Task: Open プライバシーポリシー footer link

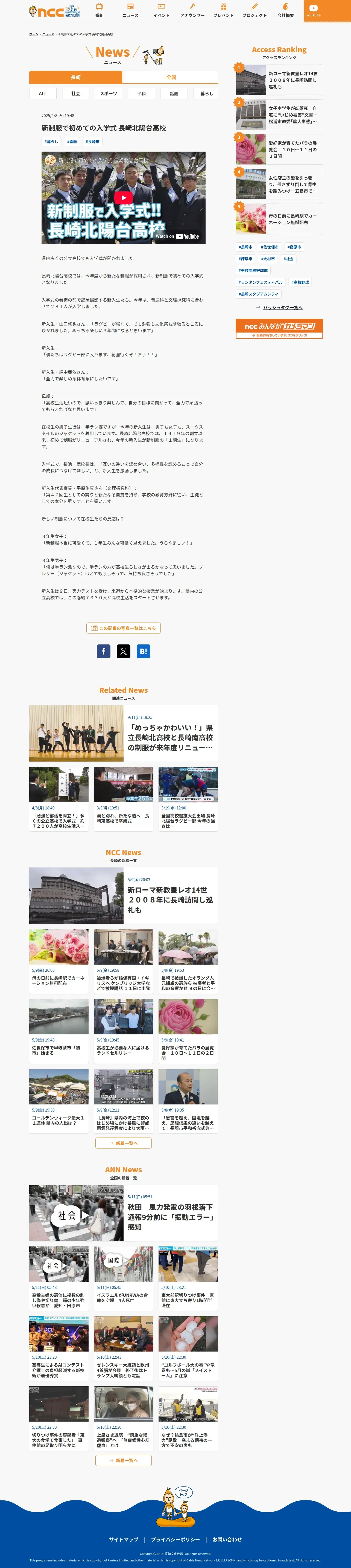Action: tap(175, 1539)
